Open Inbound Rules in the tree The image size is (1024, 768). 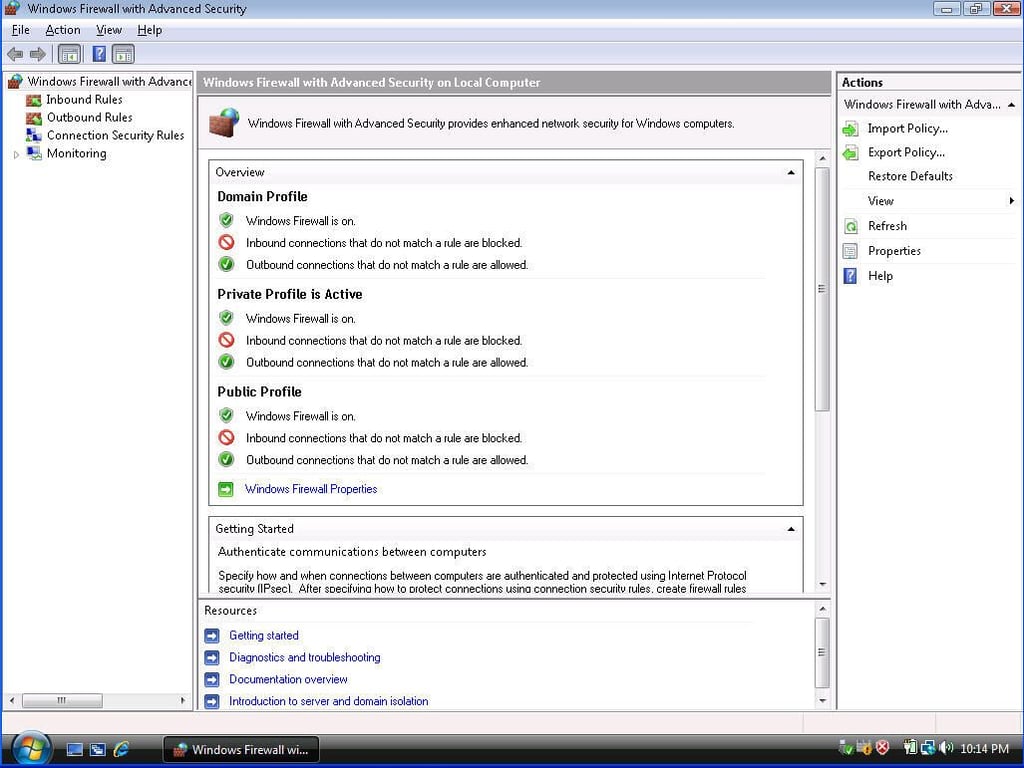(x=84, y=100)
